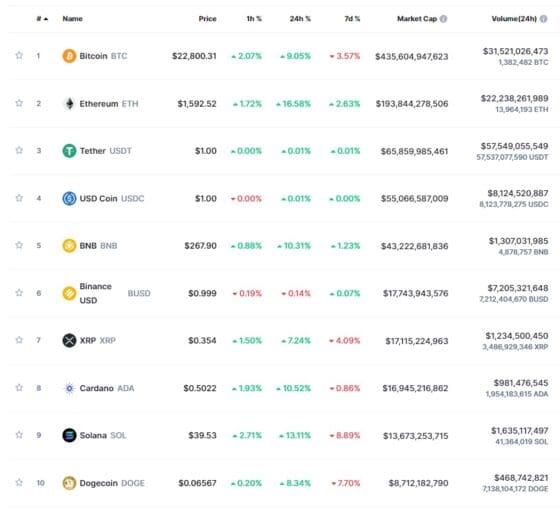Click the XRP logo icon

coord(69,340)
